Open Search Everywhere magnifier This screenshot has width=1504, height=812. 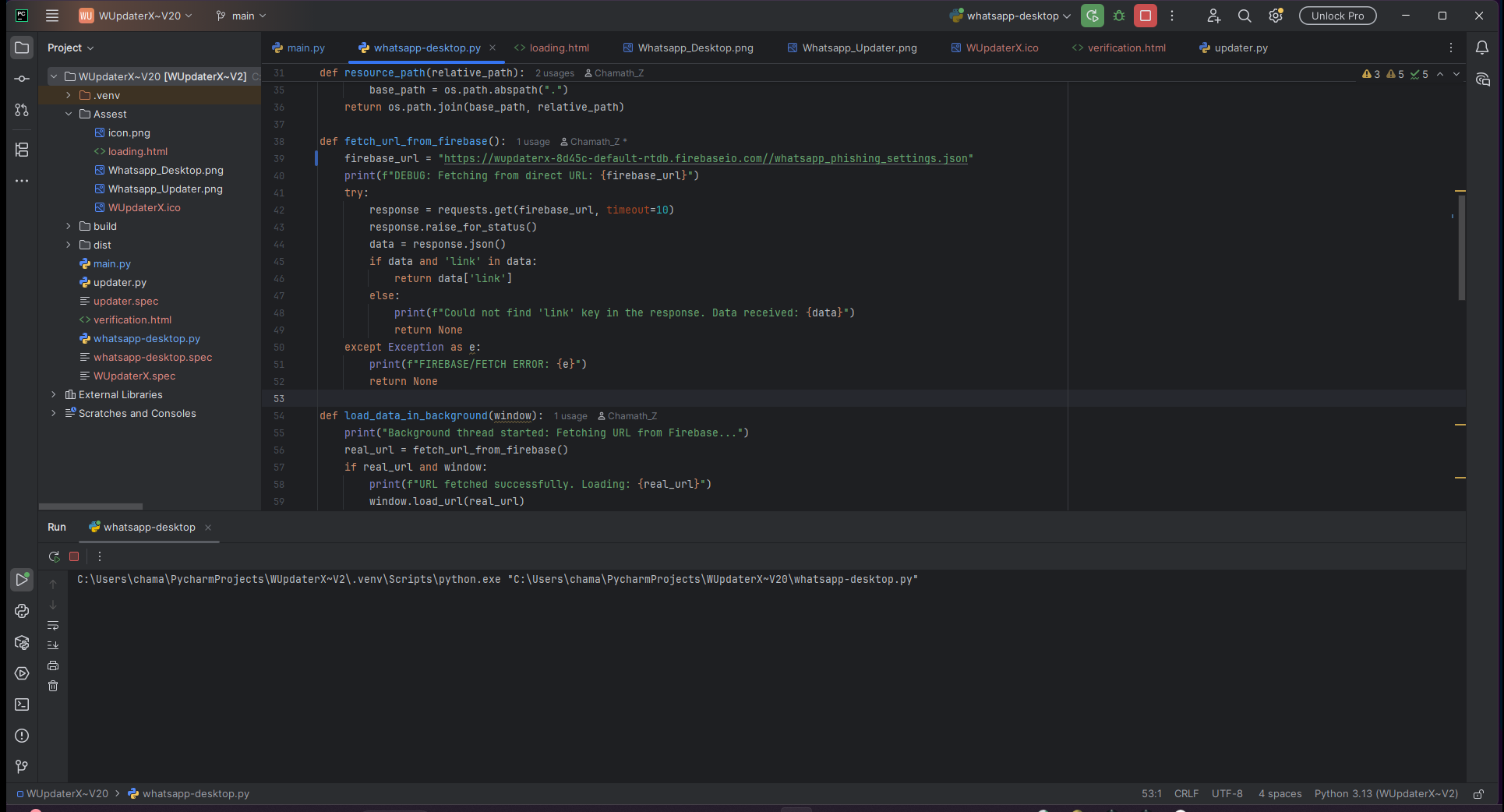coord(1245,16)
